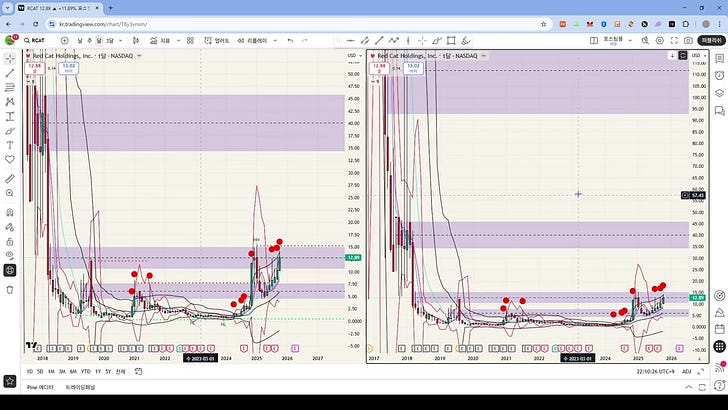
Task: Set the time range to 전체 (all)
Action: pos(120,371)
